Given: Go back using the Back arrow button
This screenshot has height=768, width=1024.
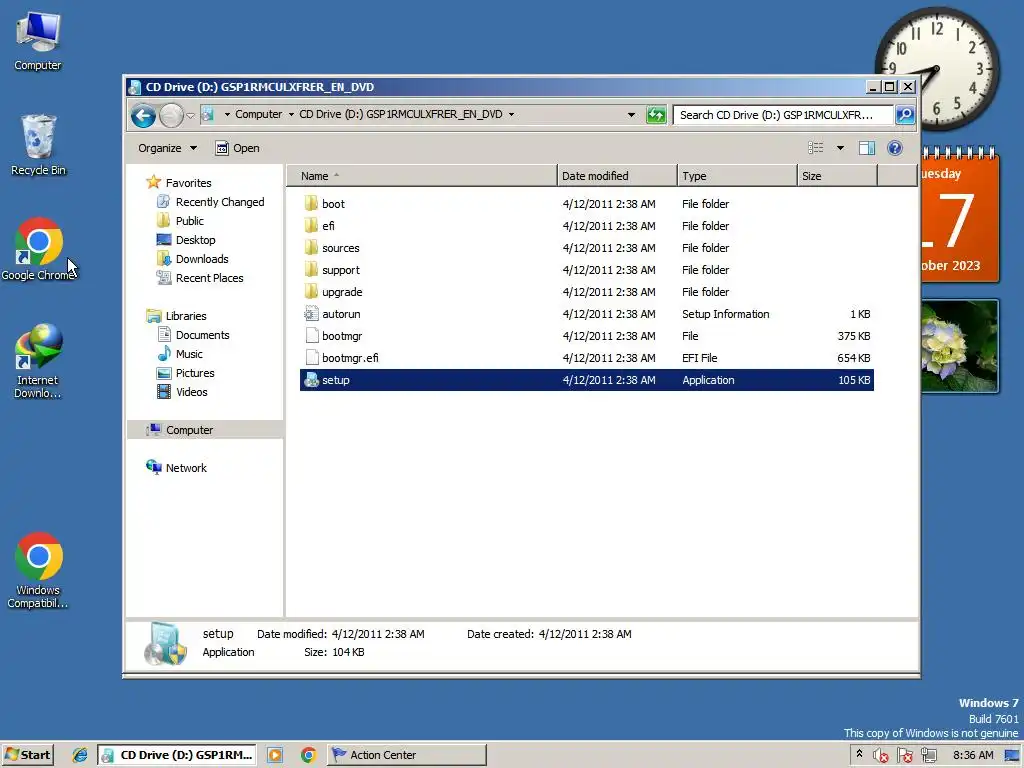Looking at the screenshot, I should (143, 116).
